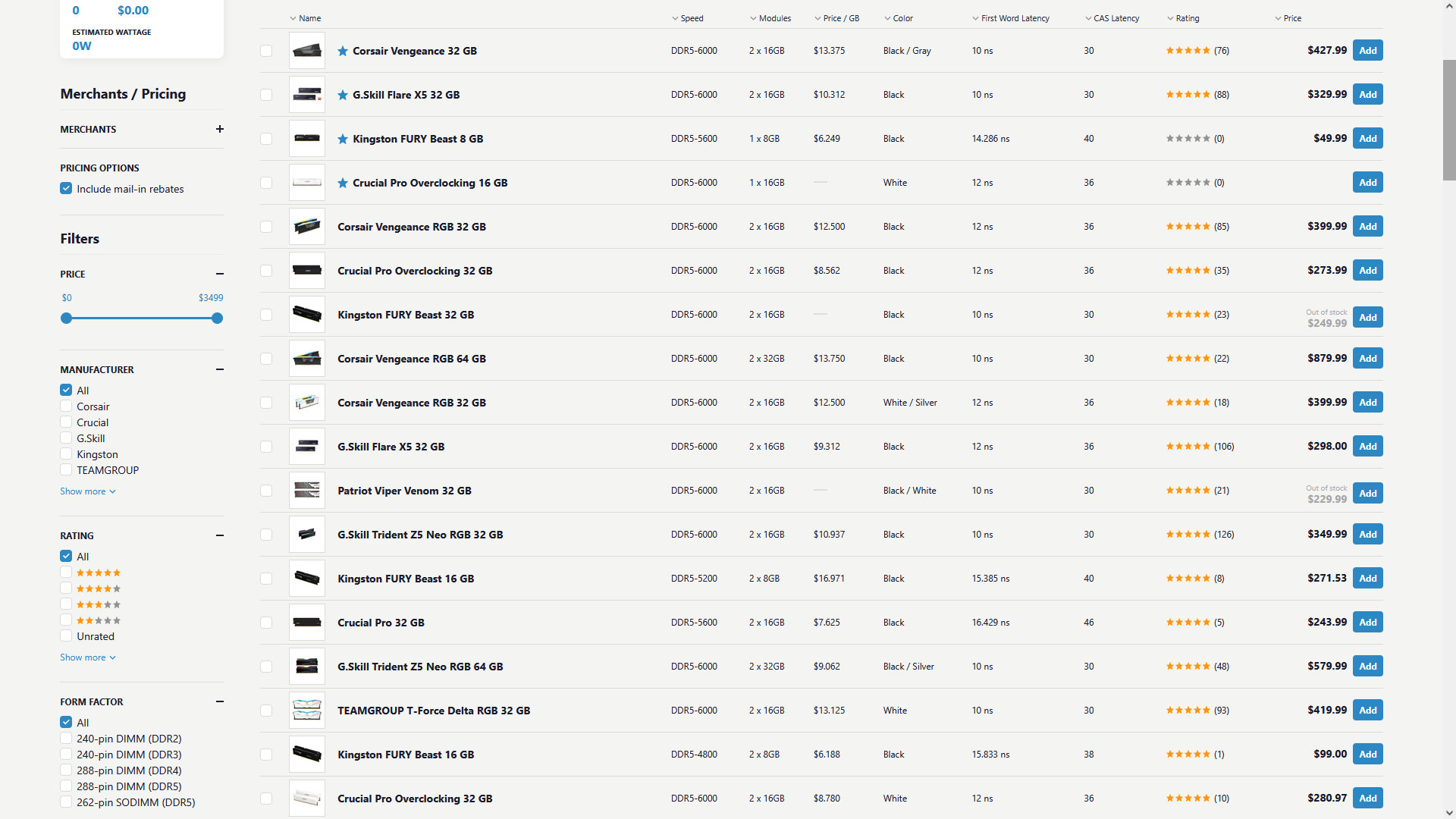
Task: Click the star icon beside Corsair Vengeance 32 GB
Action: click(343, 51)
